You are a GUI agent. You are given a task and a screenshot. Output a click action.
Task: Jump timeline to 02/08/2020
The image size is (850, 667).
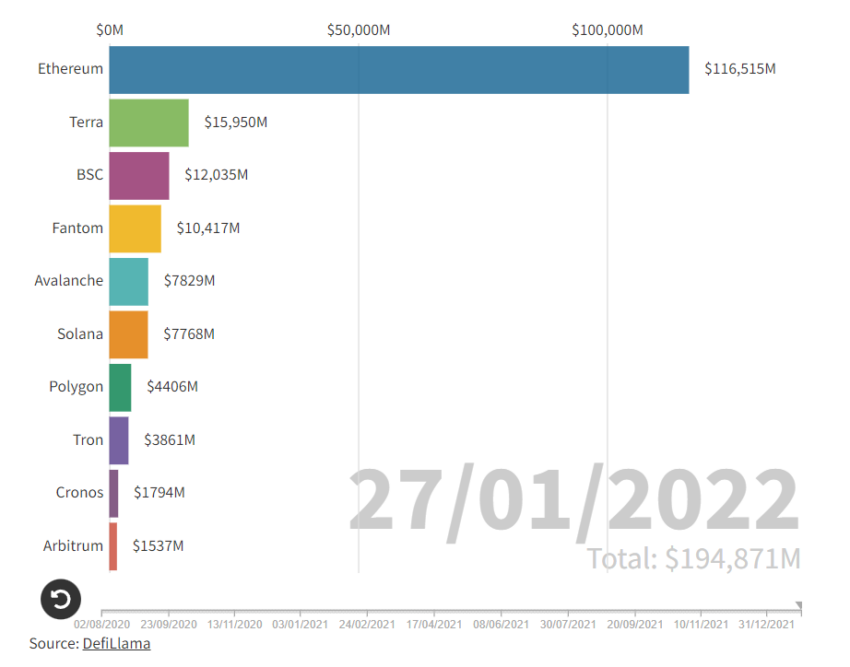click(102, 624)
